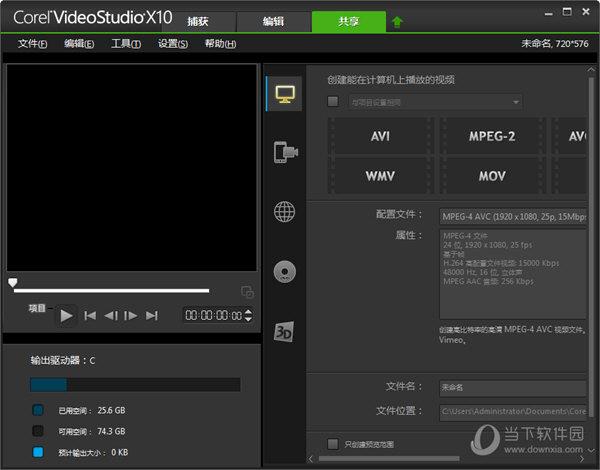Click the 项目 (Project) mode label
Image resolution: width=600 pixels, height=470 pixels.
37,308
